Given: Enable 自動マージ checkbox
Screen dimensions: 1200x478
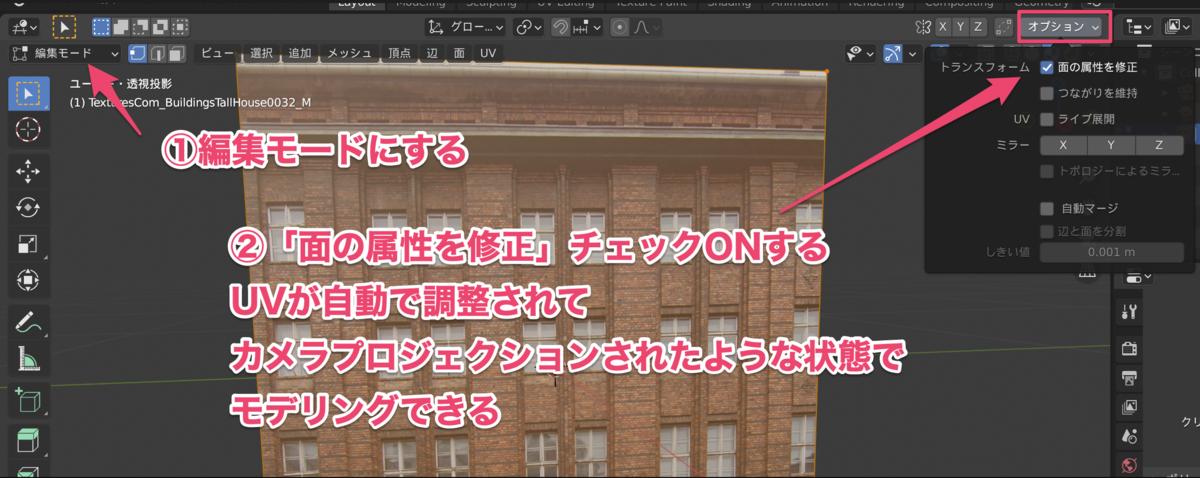Looking at the screenshot, I should (1047, 209).
